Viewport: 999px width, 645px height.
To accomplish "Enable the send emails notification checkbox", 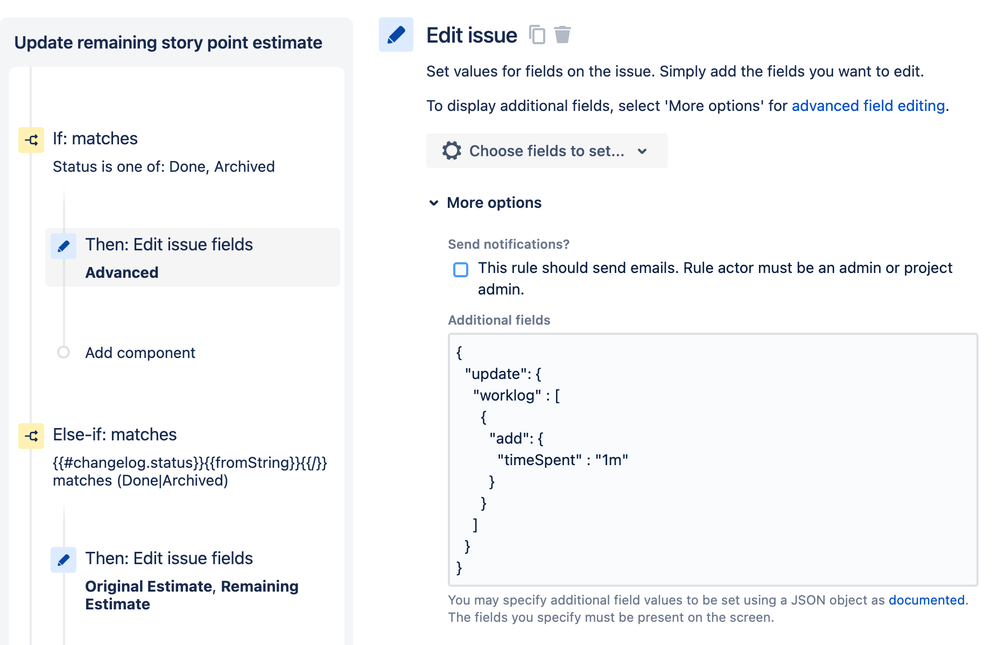I will [x=461, y=269].
